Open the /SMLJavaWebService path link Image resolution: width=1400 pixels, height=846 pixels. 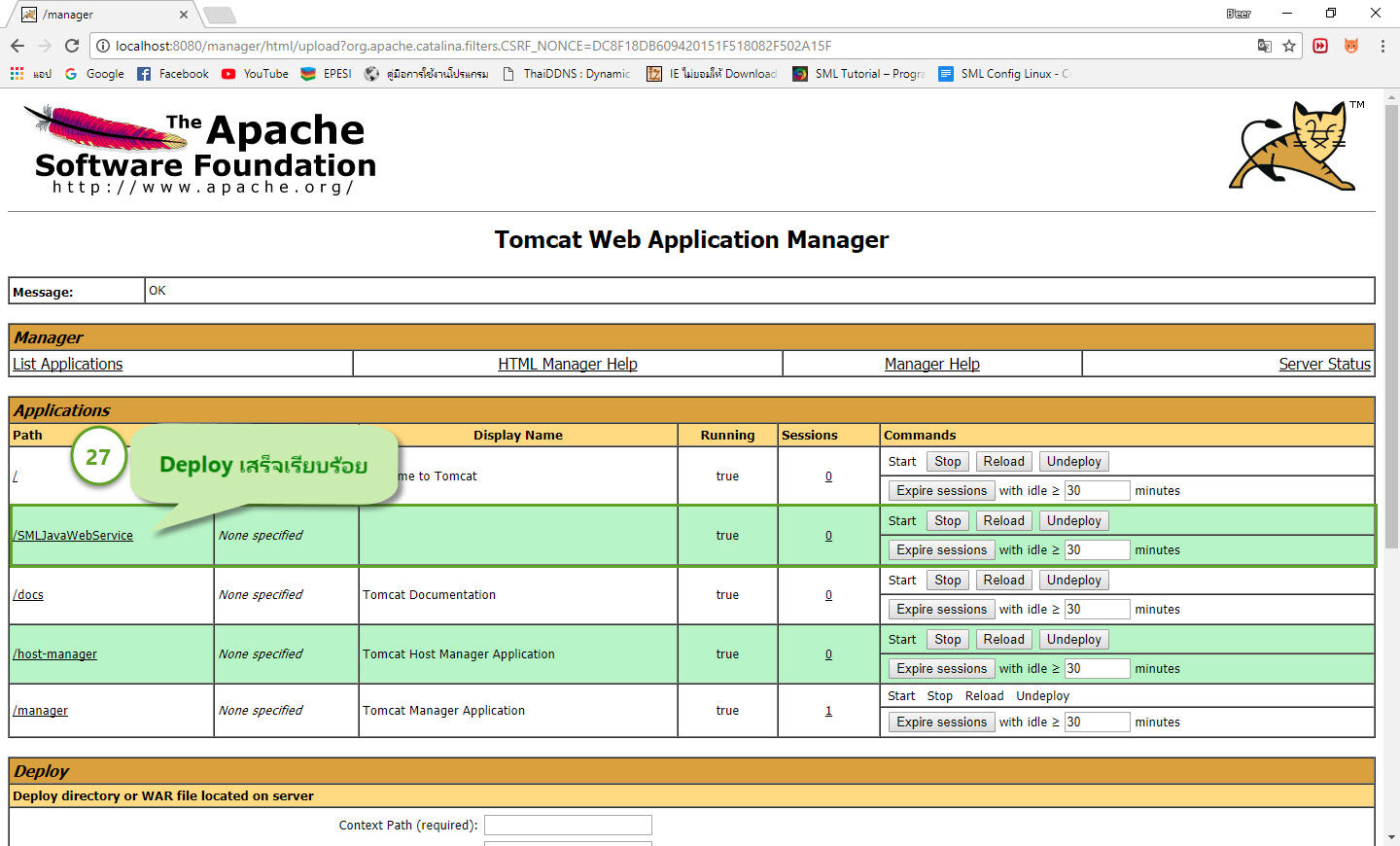pyautogui.click(x=73, y=536)
